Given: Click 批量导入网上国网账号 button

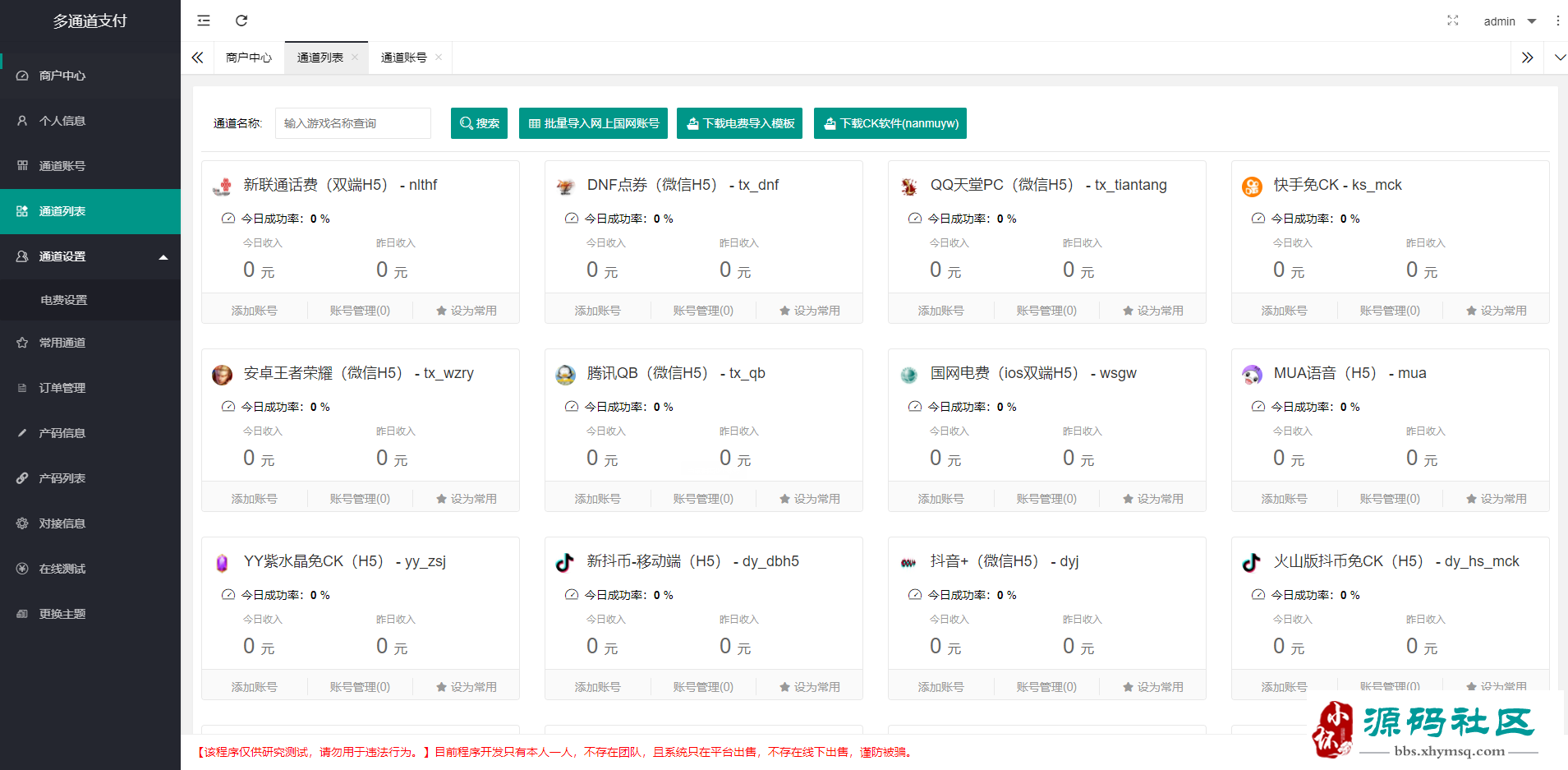Looking at the screenshot, I should click(x=593, y=123).
